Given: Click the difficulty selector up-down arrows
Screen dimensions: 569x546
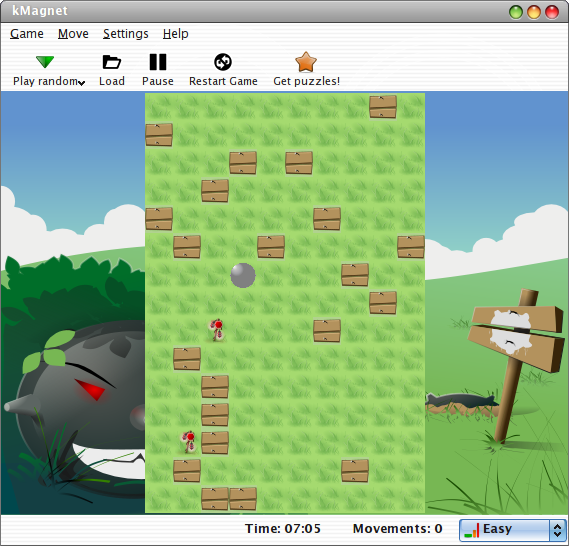Looking at the screenshot, I should pos(558,530).
